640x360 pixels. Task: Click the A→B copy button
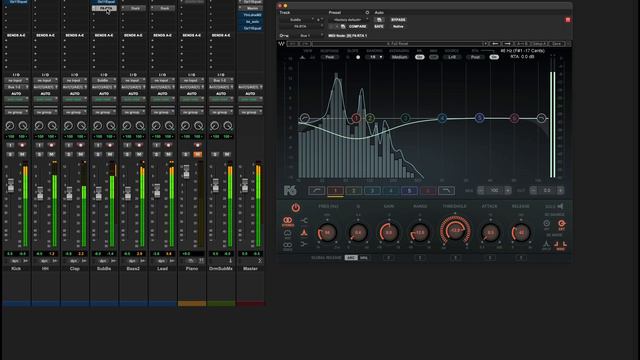[521, 44]
